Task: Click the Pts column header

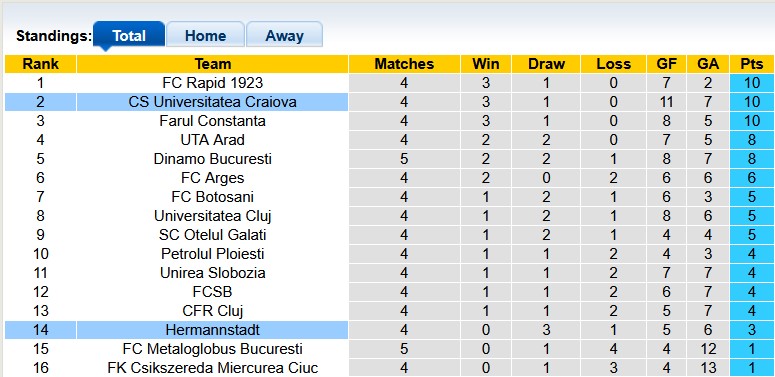Action: coord(751,64)
